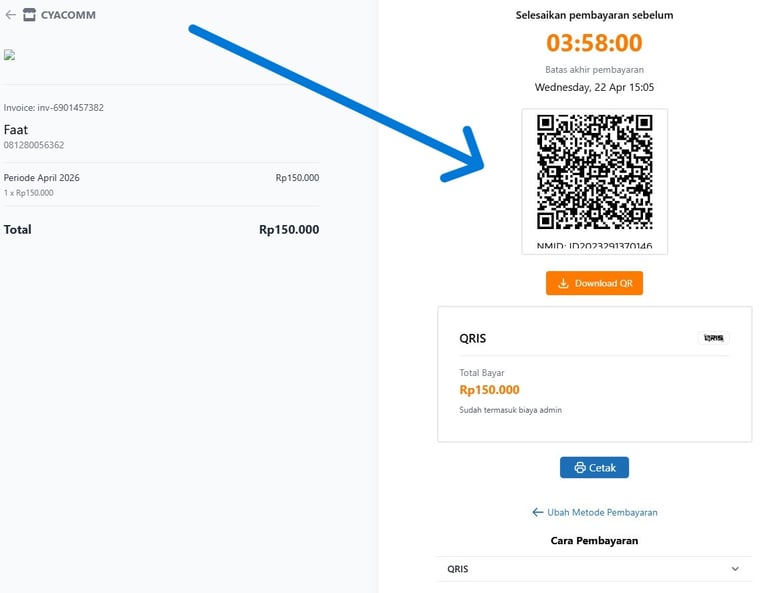Expand the QRIS chevron under Cara Pembayaran
768x593 pixels.
(x=735, y=569)
